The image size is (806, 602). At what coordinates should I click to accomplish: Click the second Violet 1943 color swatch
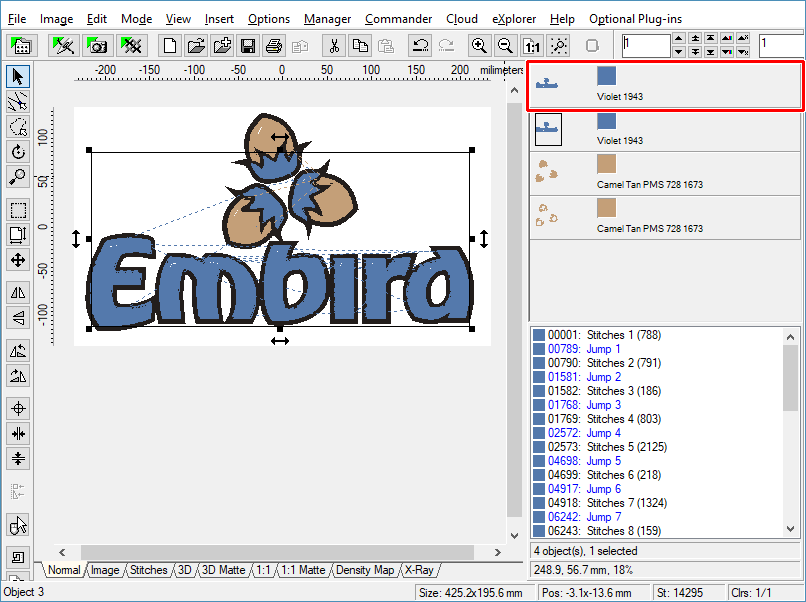tap(607, 120)
